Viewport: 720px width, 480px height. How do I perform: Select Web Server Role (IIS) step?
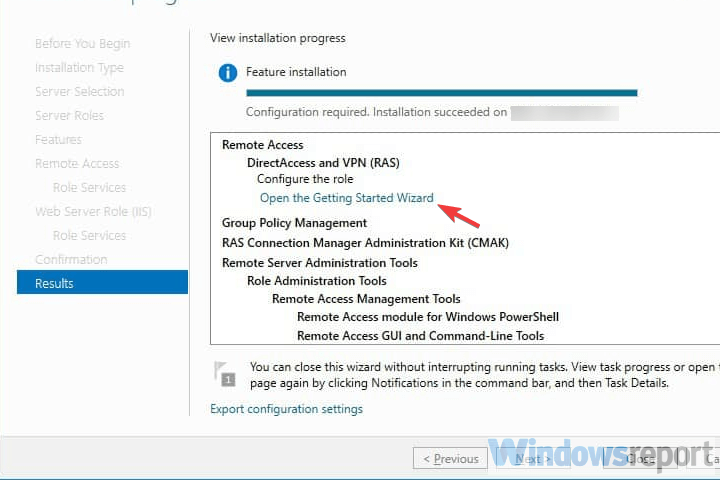tap(93, 211)
